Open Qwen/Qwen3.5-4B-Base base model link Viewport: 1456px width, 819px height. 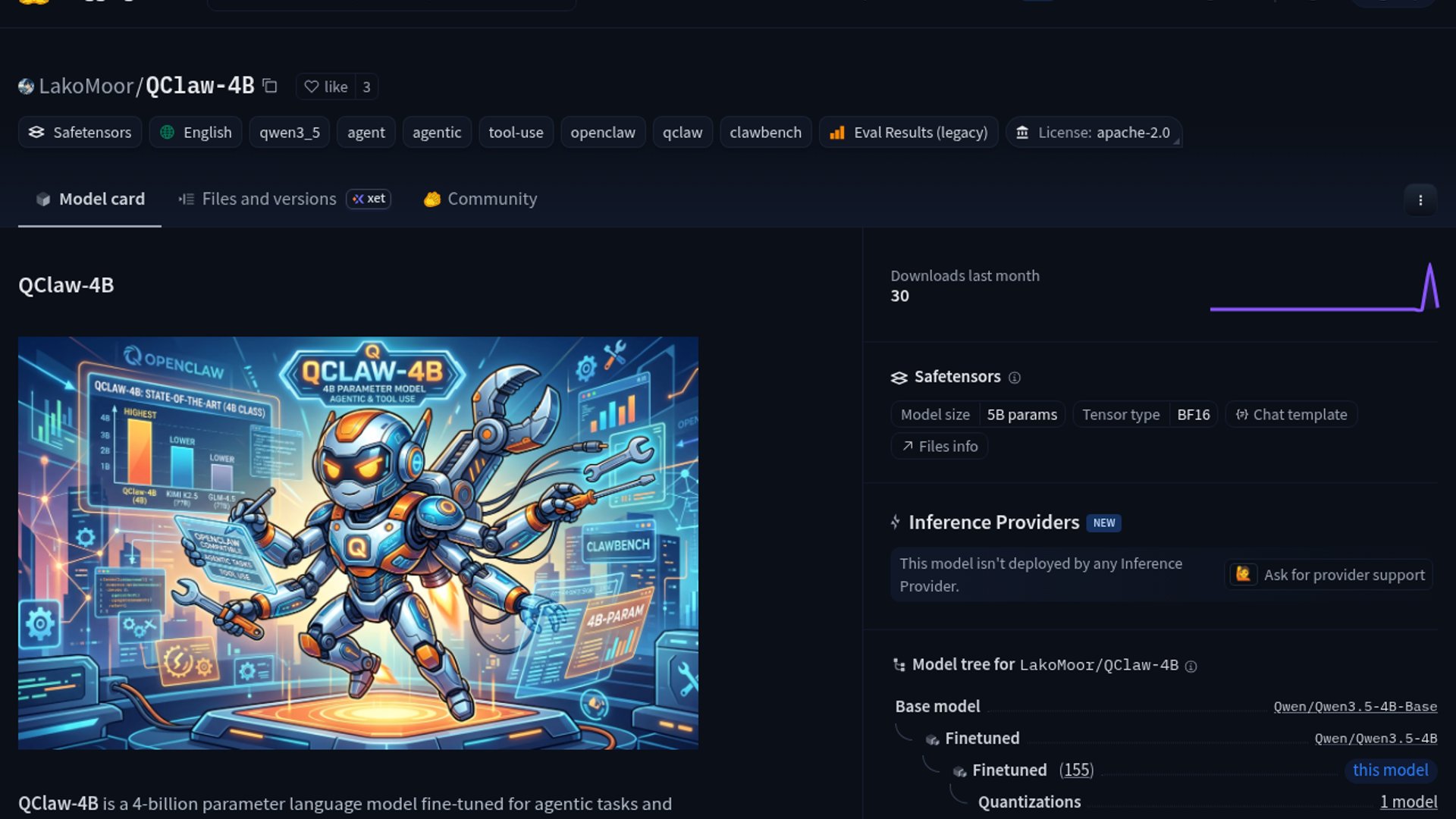1355,707
